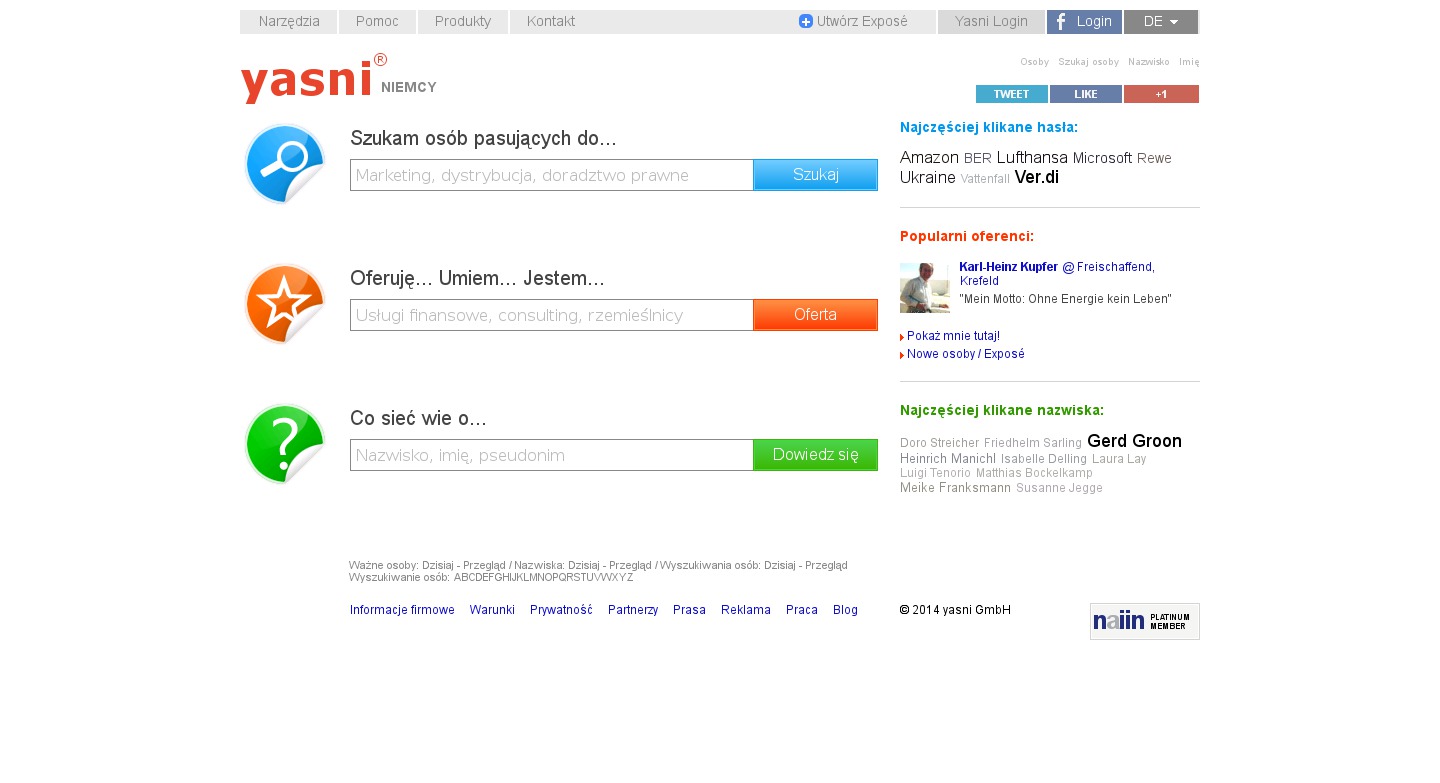This screenshot has height=783, width=1440.
Task: Open Karl-Heinz Kupfer's profile photo
Action: [x=925, y=288]
